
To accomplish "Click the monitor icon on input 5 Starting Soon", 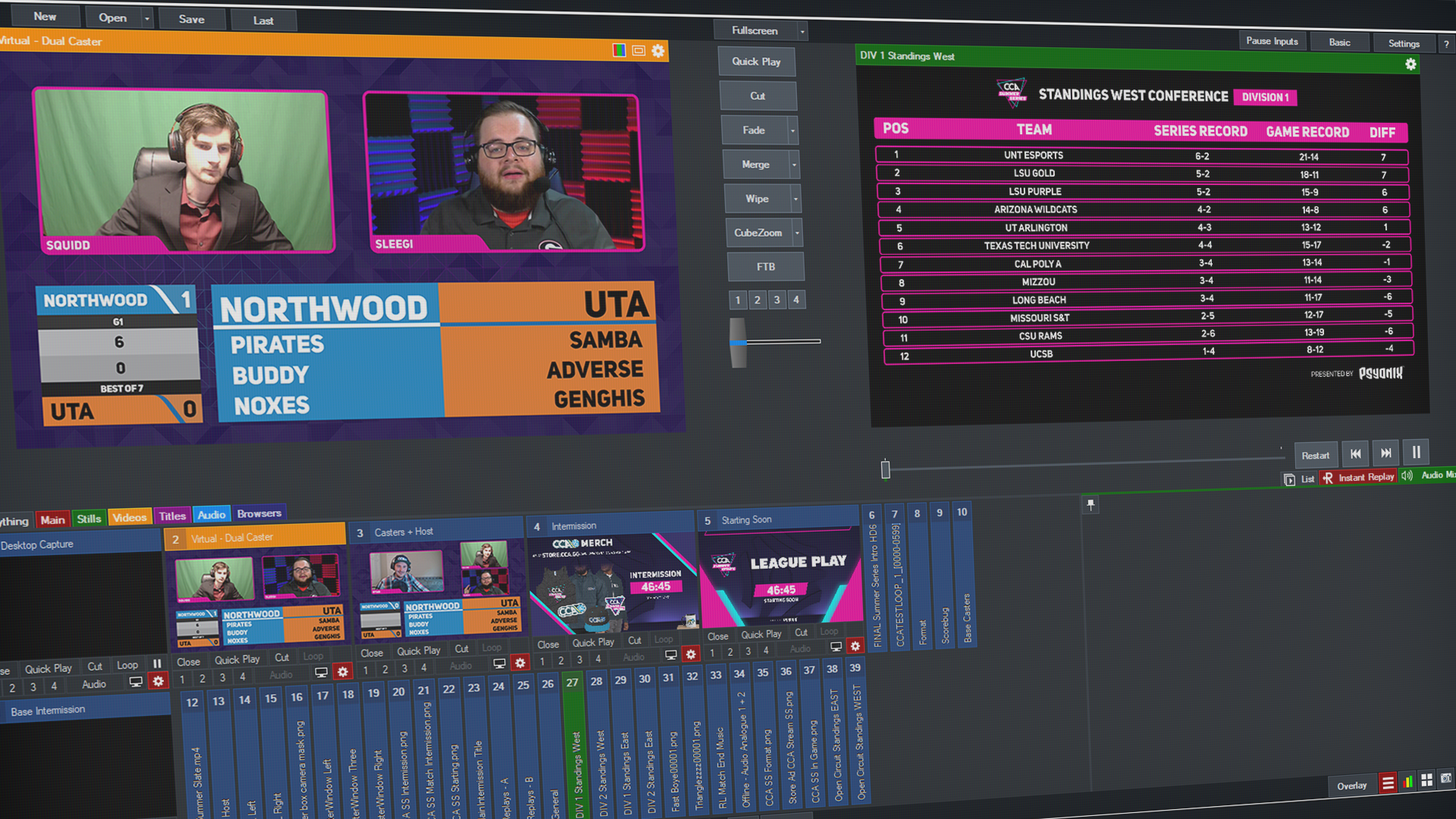I will pyautogui.click(x=836, y=647).
